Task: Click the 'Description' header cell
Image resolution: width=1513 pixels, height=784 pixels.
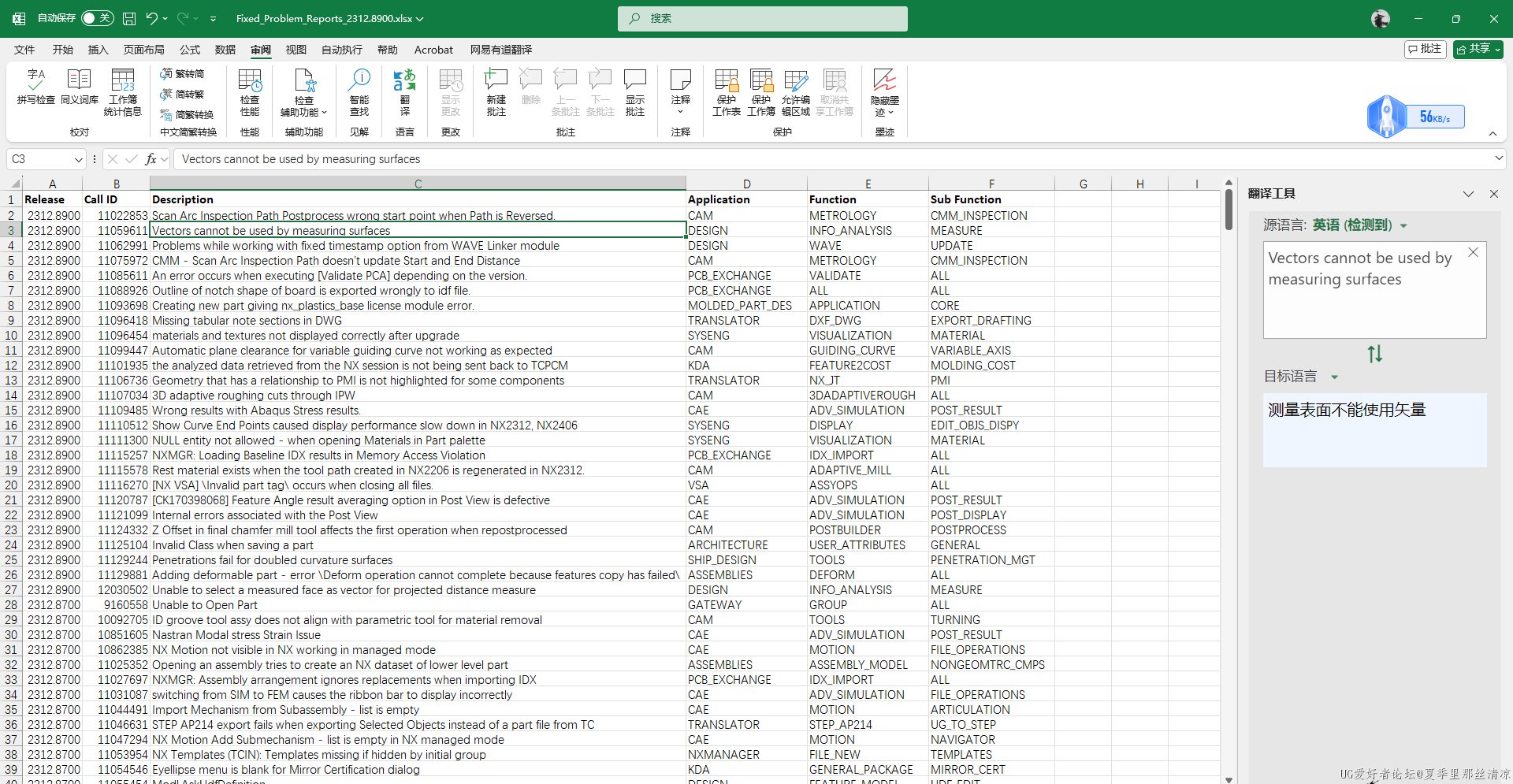Action: 418,199
